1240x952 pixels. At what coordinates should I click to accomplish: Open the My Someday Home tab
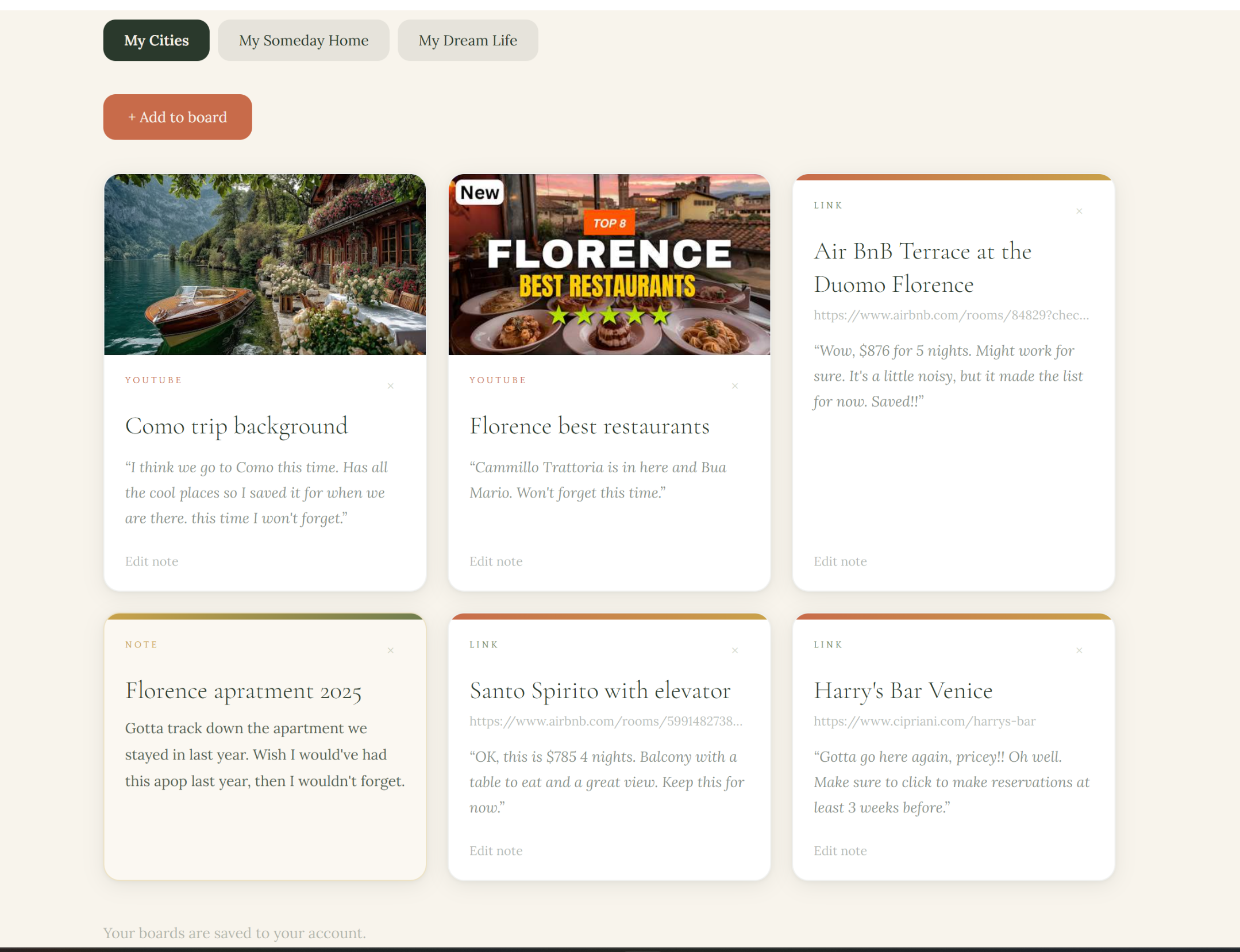pyautogui.click(x=303, y=40)
